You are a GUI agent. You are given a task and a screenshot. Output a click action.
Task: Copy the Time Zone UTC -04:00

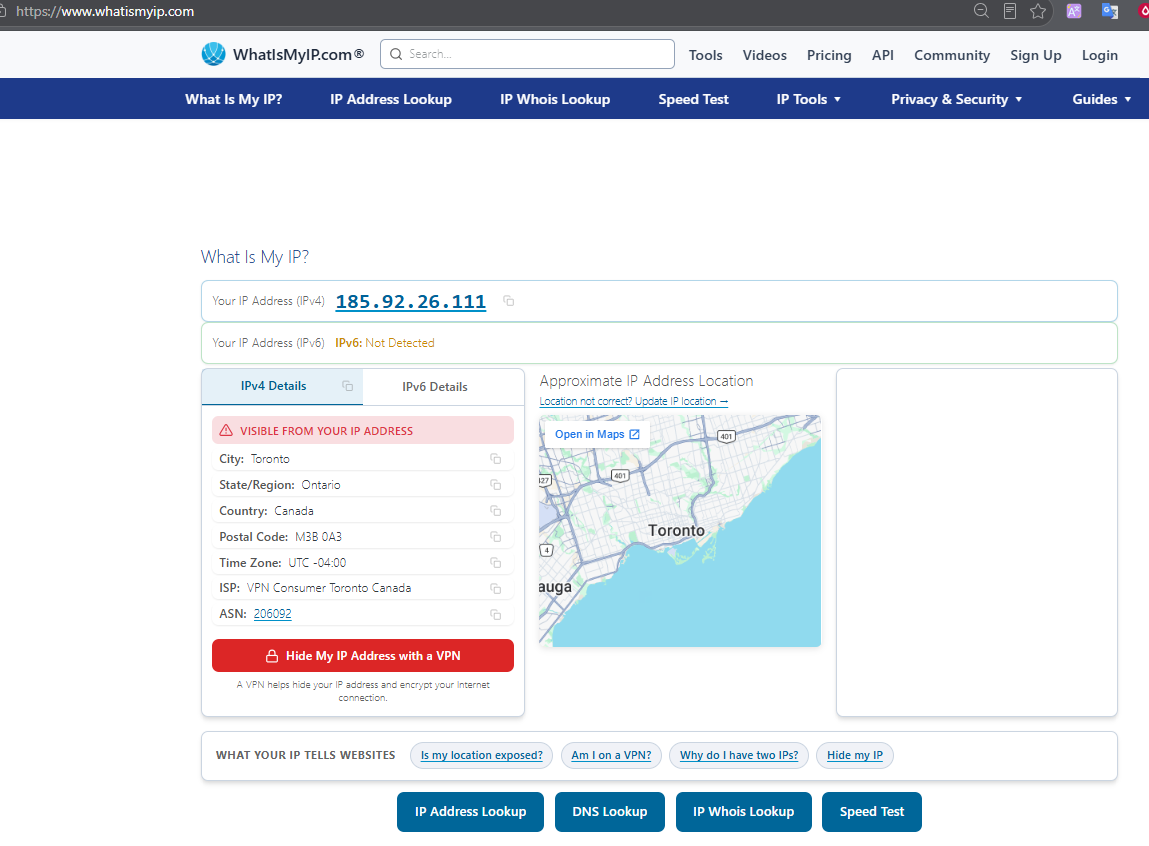coord(495,563)
